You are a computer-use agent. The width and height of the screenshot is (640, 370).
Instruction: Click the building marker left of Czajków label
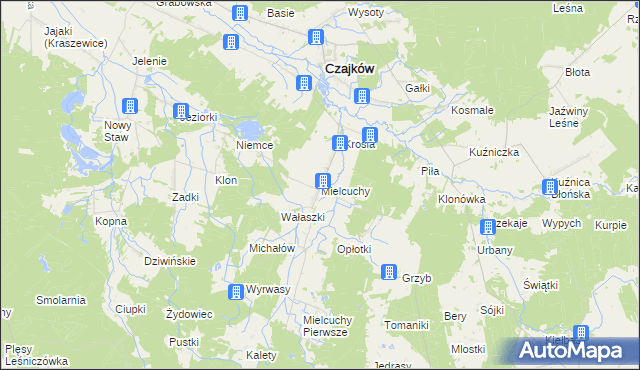[304, 83]
